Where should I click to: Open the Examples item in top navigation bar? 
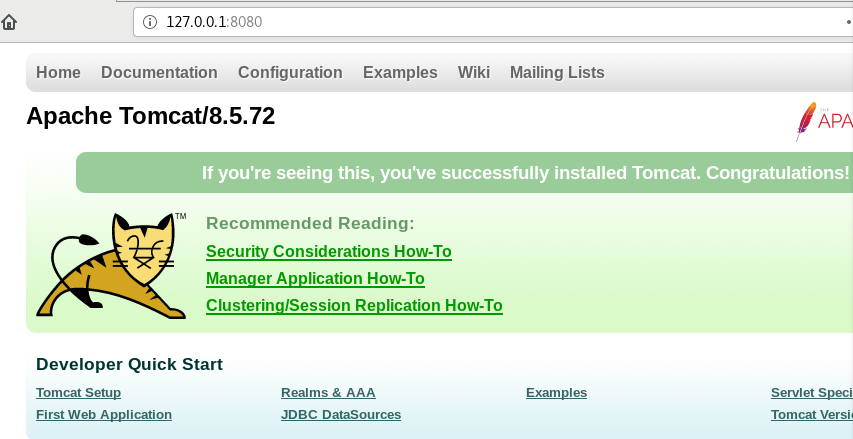coord(400,72)
